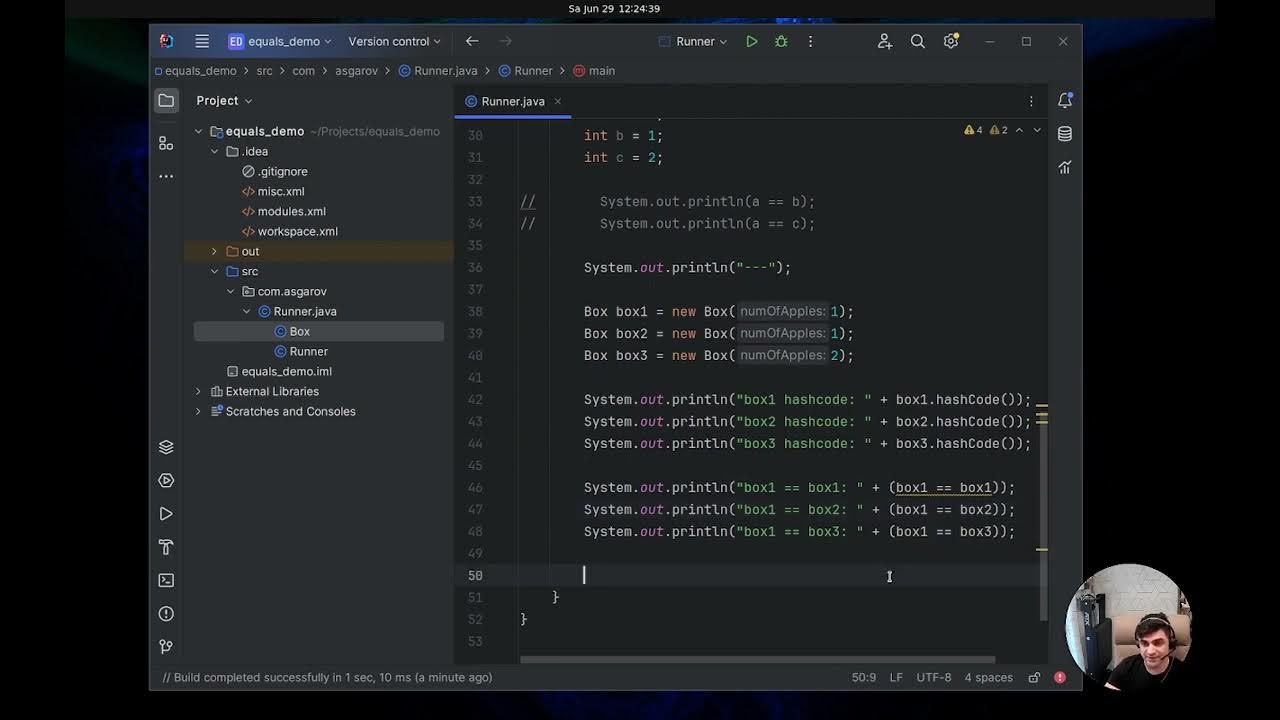Navigate back with the left arrow
The image size is (1280, 720).
tap(472, 41)
